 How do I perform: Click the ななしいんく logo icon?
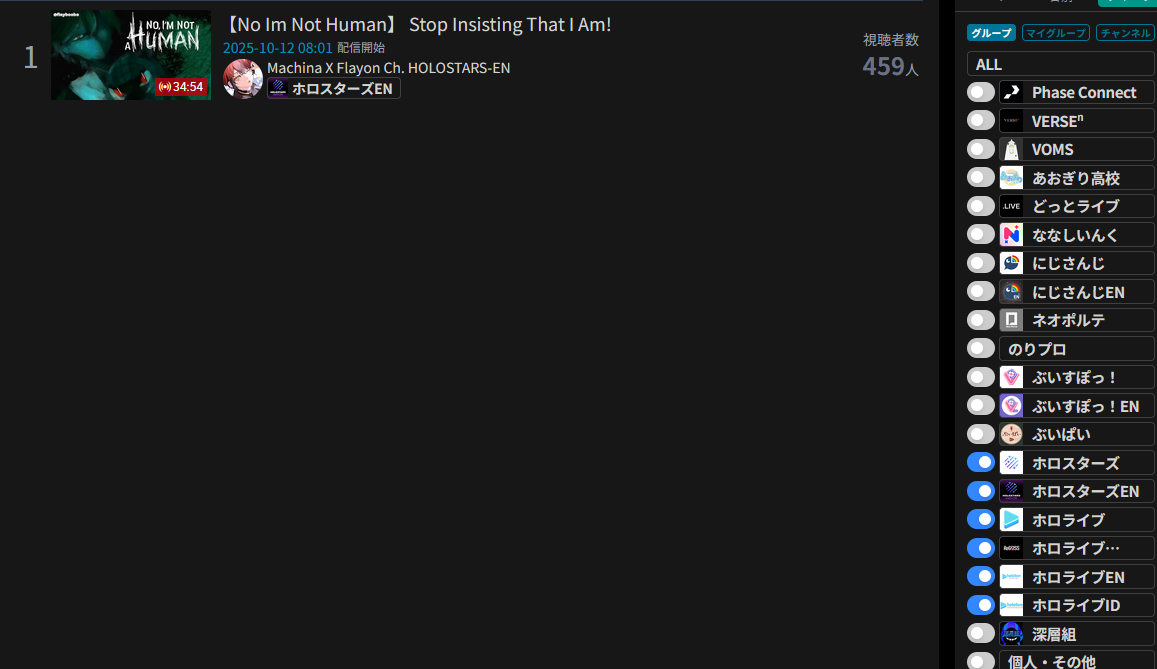tap(1011, 235)
